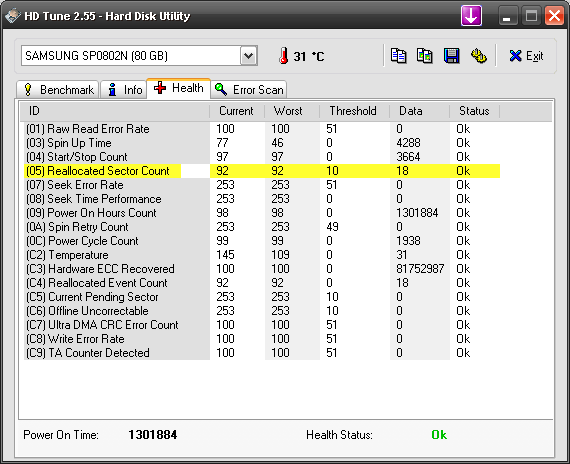The image size is (570, 464).
Task: Click the Current column header
Action: pyautogui.click(x=237, y=111)
